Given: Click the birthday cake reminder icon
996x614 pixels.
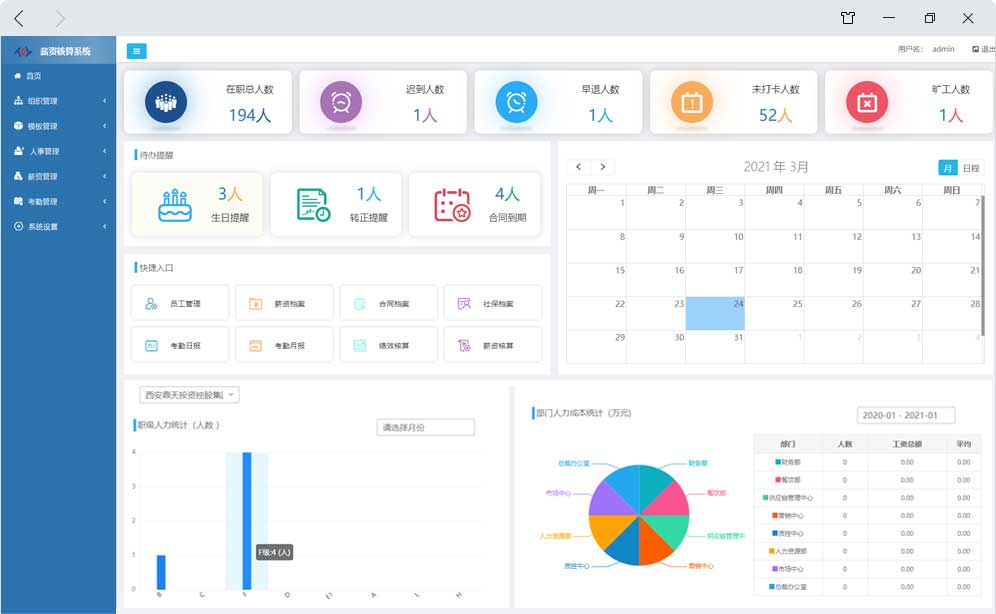Looking at the screenshot, I should pos(175,204).
